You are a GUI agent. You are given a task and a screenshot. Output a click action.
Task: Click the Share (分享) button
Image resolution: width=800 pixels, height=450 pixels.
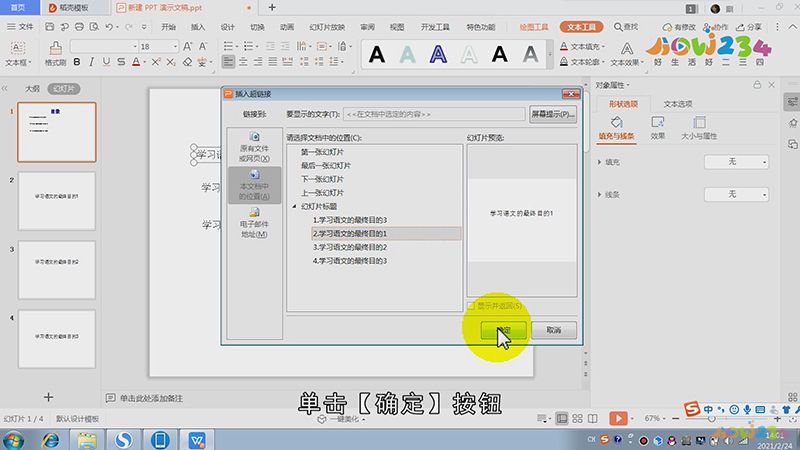[749, 27]
